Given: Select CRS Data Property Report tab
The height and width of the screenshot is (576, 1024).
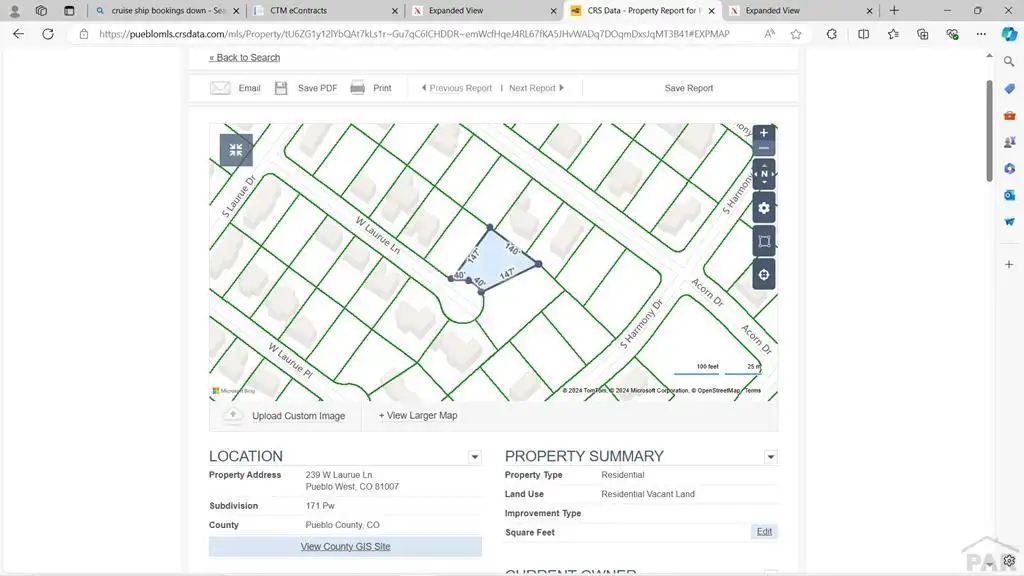Looking at the screenshot, I should (x=643, y=10).
